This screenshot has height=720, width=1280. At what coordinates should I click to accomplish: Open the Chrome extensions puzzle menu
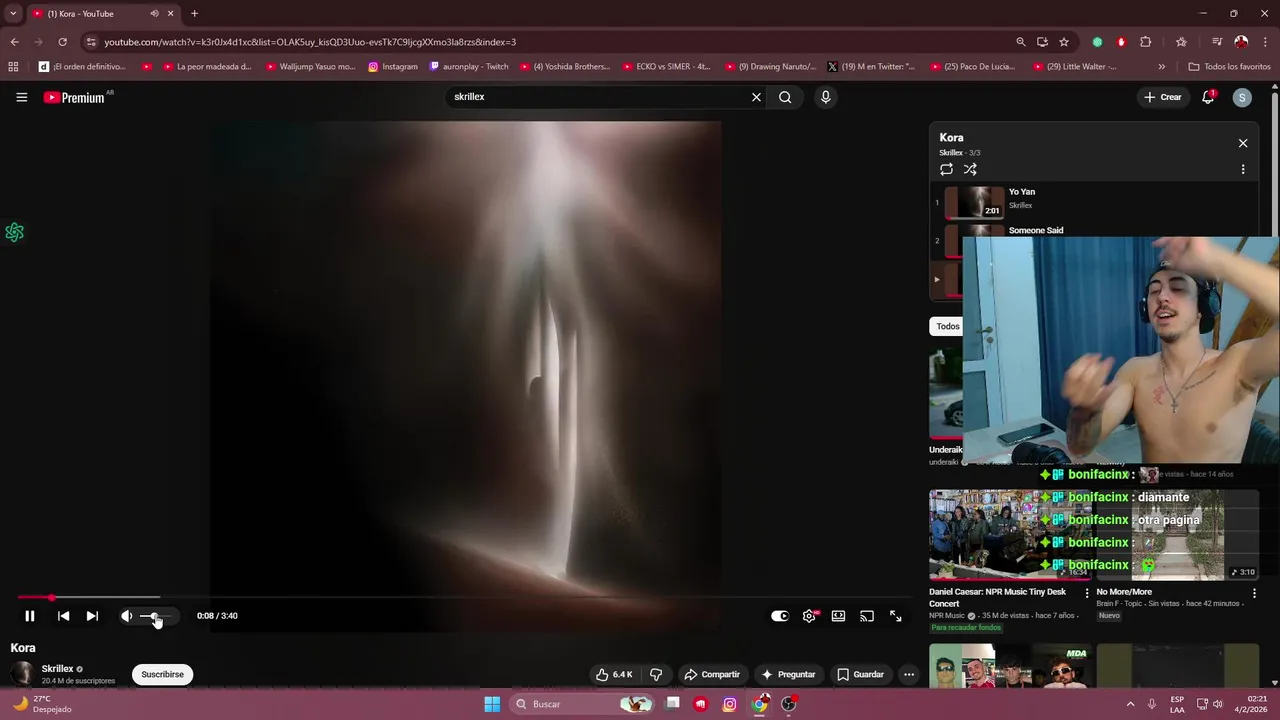coord(1146,42)
